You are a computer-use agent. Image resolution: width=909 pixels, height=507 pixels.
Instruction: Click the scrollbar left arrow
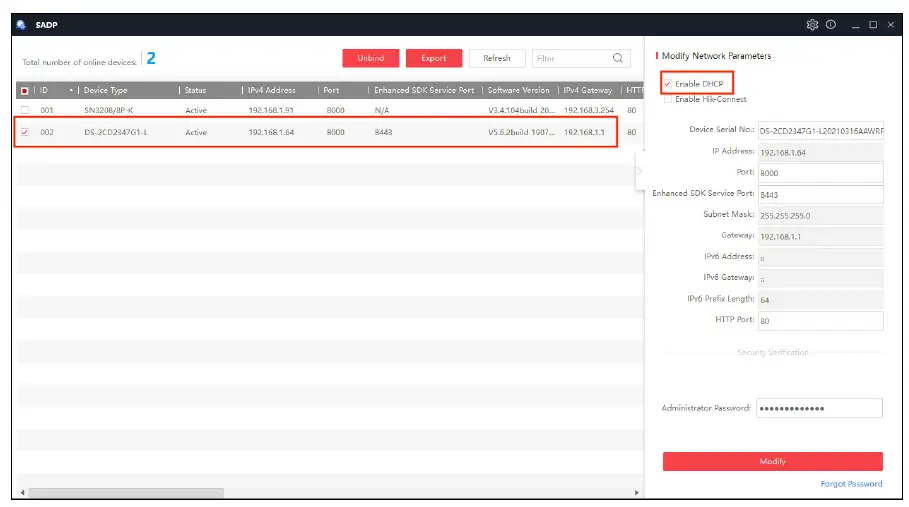tap(23, 493)
